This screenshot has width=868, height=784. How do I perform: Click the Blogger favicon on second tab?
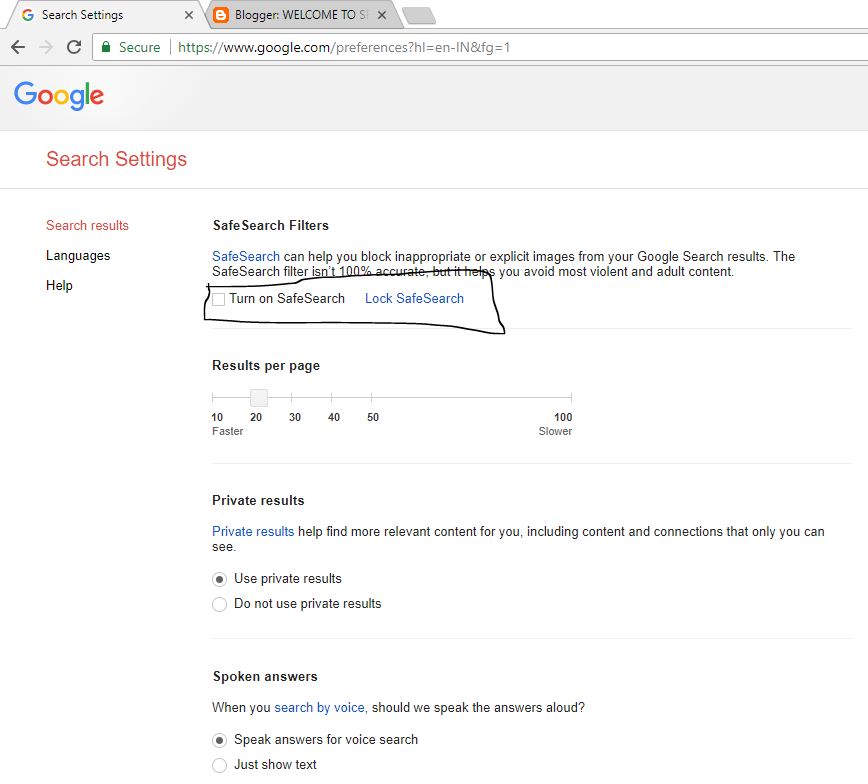[x=221, y=15]
